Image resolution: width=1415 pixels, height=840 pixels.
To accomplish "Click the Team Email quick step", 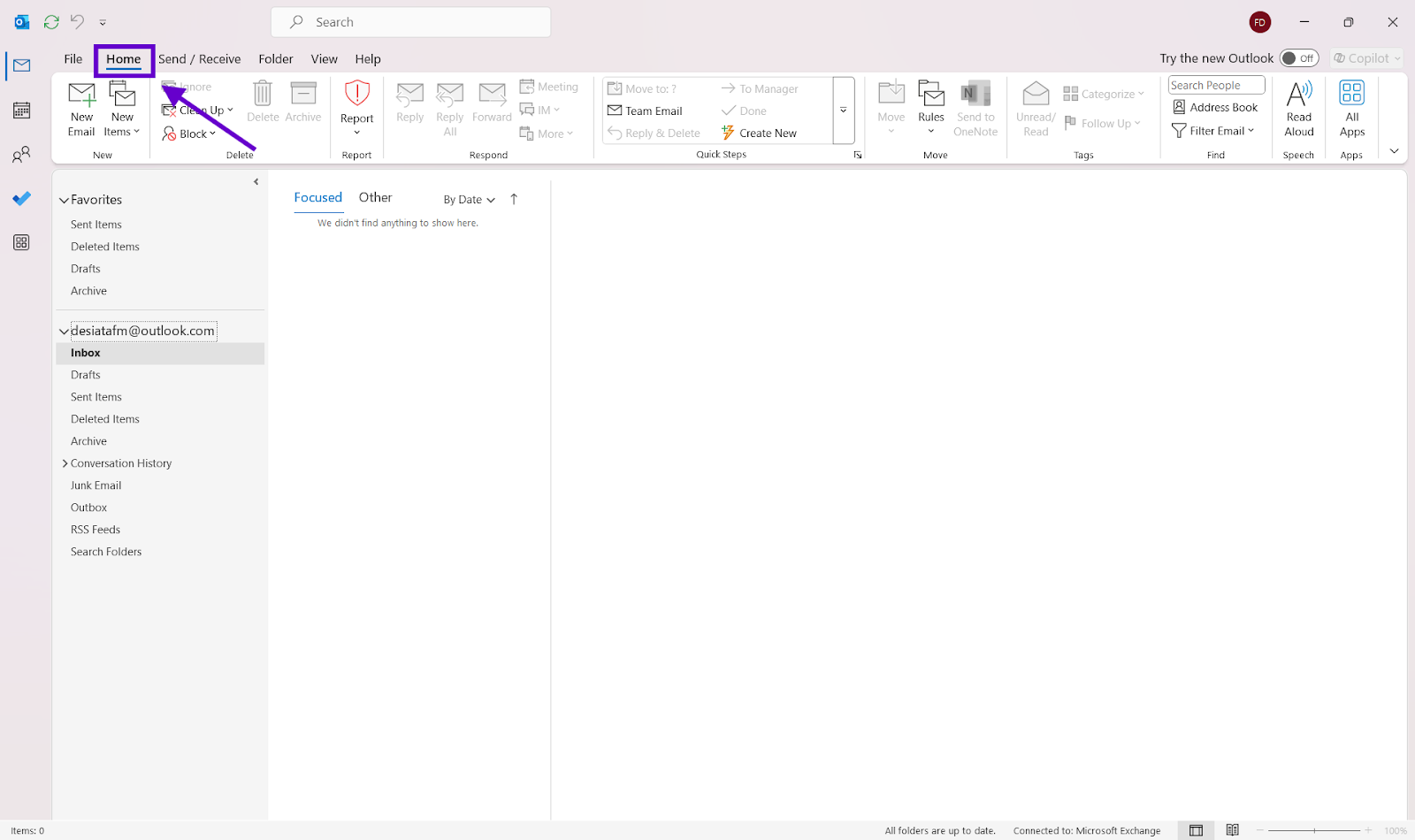I will pyautogui.click(x=654, y=110).
